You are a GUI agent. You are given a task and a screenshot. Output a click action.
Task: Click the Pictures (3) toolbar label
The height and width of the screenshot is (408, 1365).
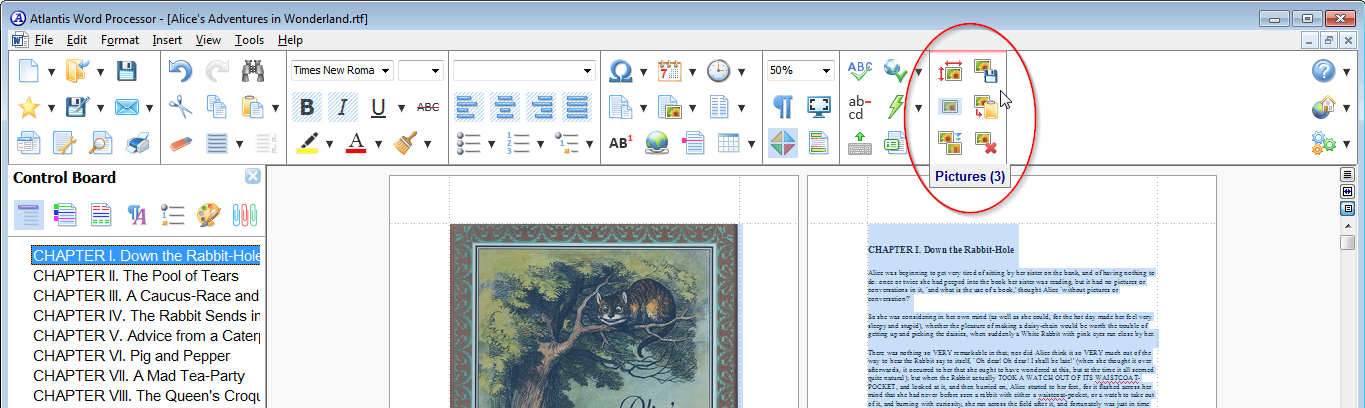click(970, 177)
